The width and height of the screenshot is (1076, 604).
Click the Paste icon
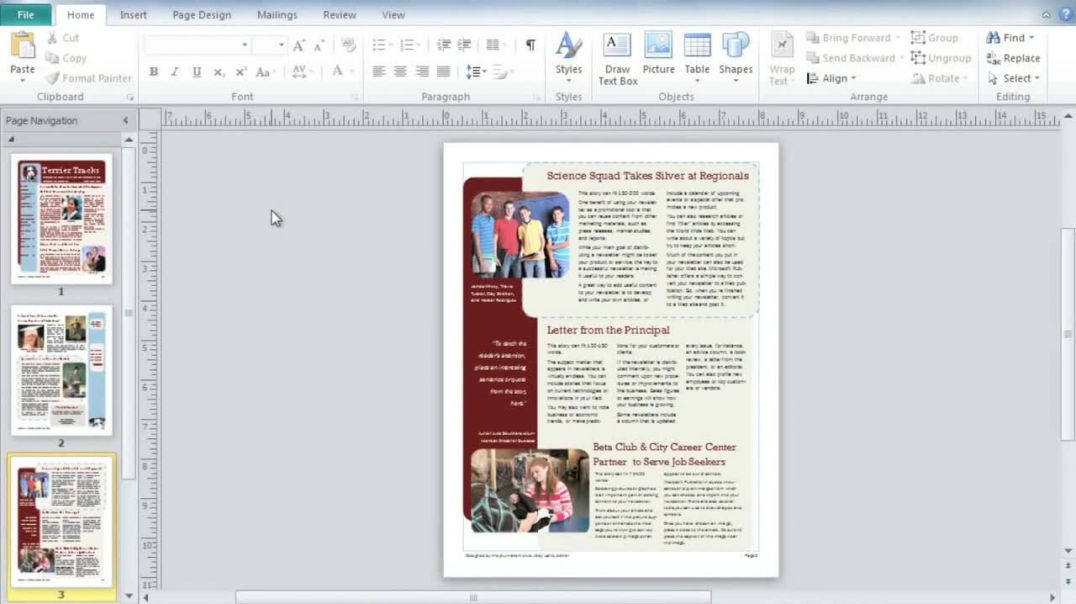click(x=23, y=45)
